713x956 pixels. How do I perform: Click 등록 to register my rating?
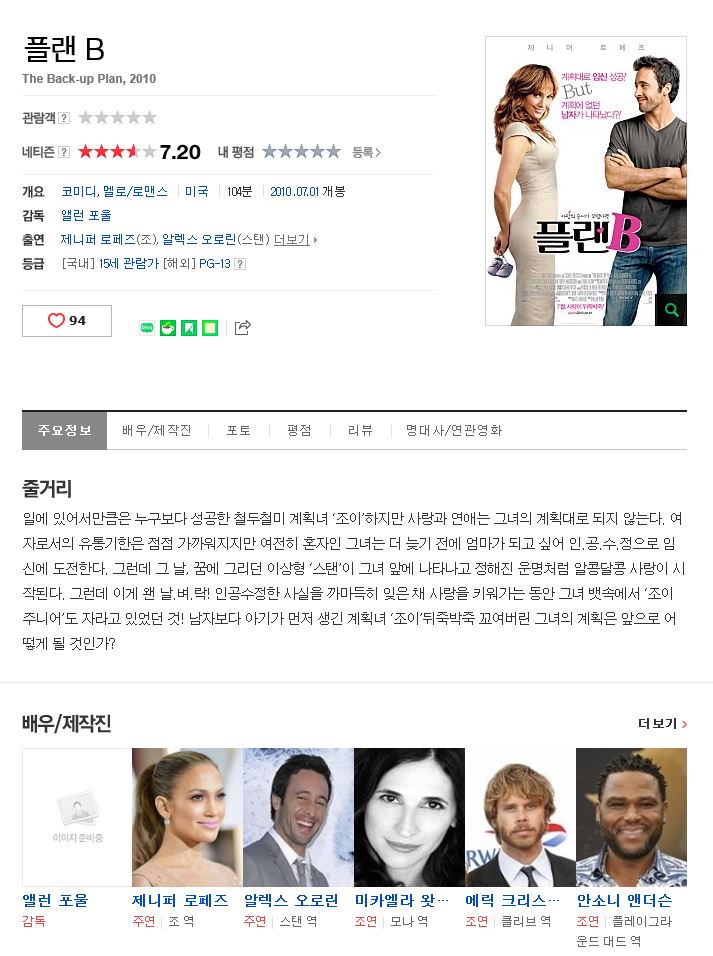pyautogui.click(x=366, y=152)
